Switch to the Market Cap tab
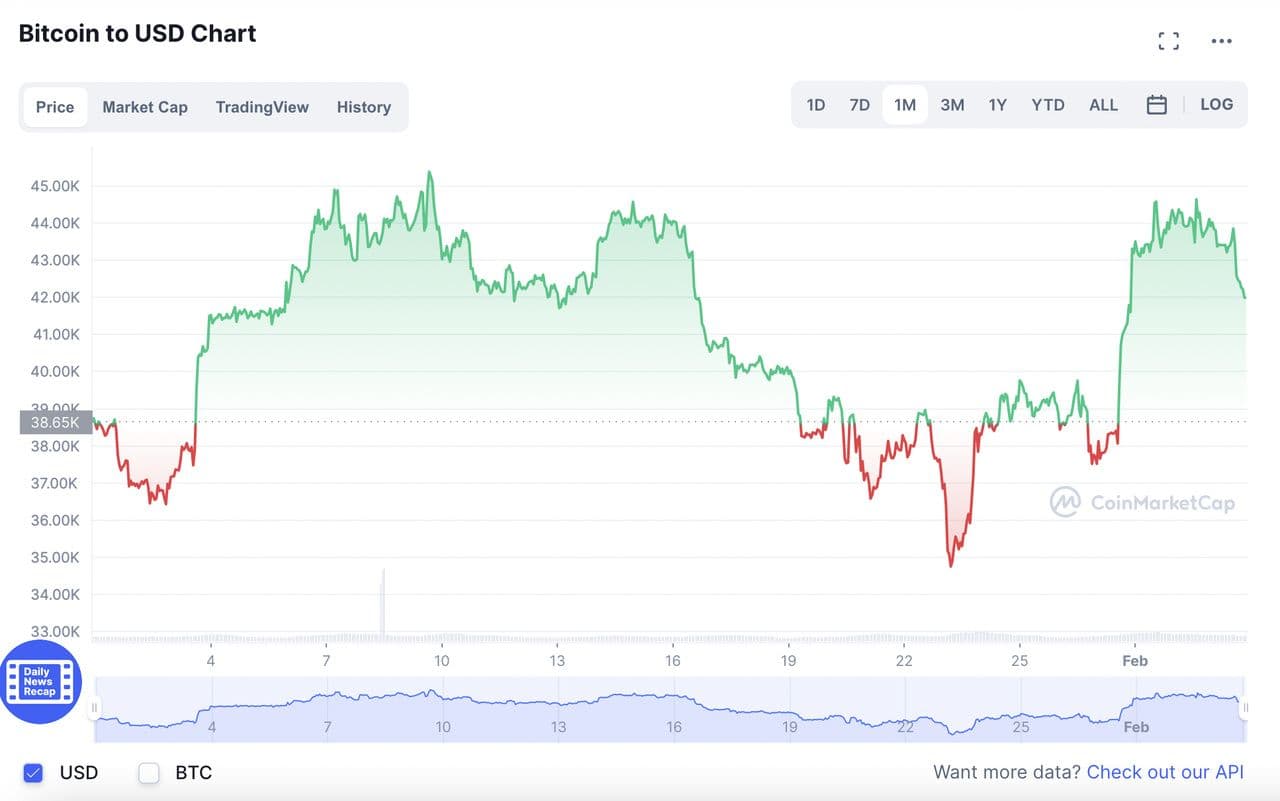Viewport: 1280px width, 801px height. click(145, 107)
